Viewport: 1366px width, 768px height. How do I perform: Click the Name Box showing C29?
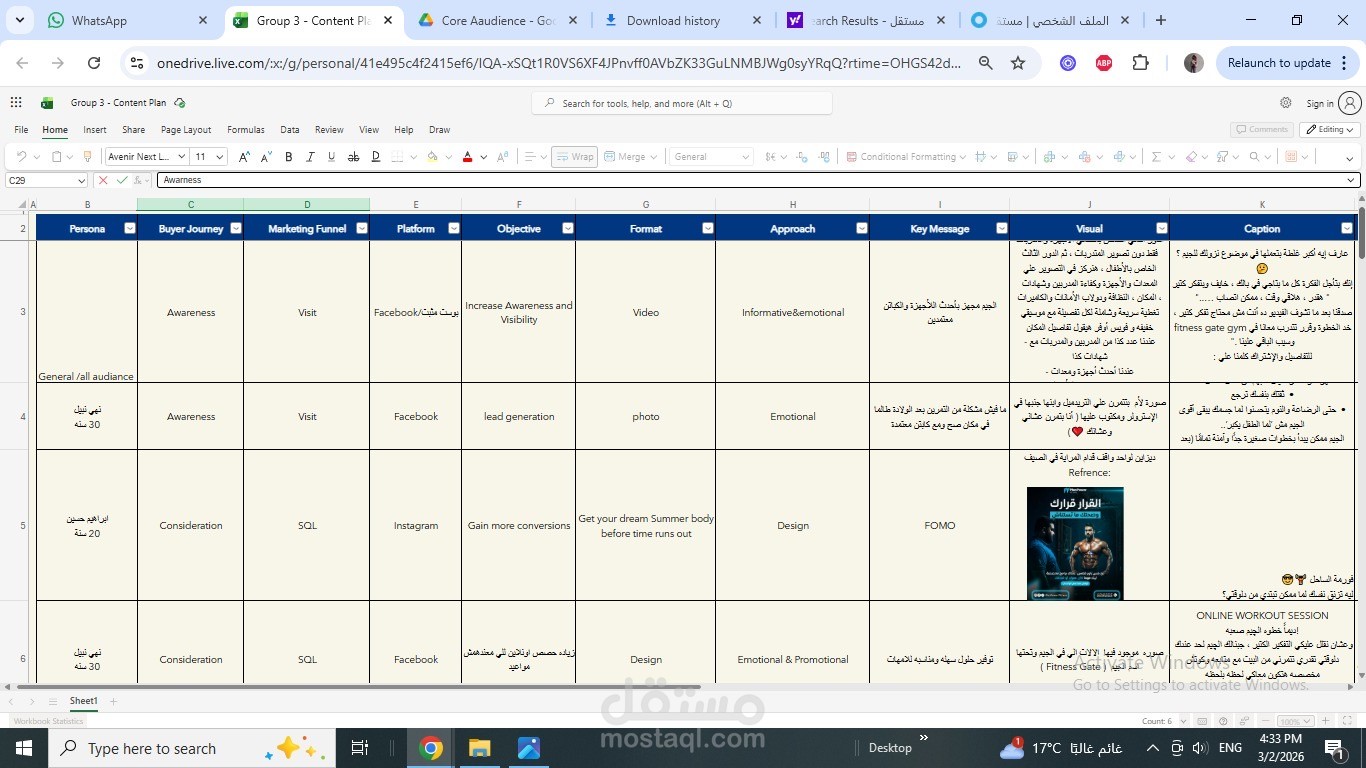pyautogui.click(x=46, y=180)
